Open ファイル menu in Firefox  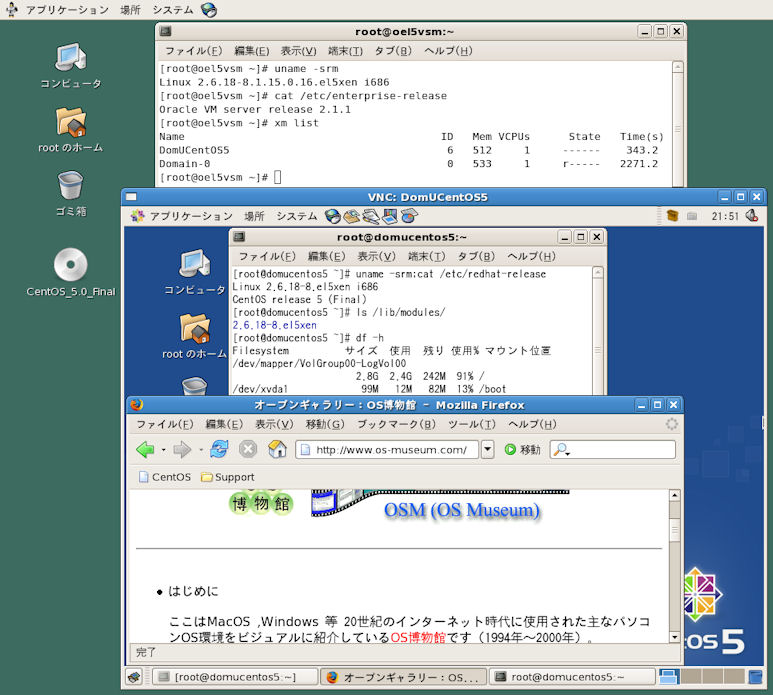point(165,424)
